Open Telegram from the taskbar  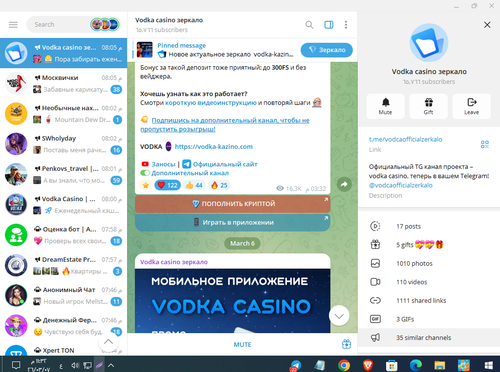(295, 365)
